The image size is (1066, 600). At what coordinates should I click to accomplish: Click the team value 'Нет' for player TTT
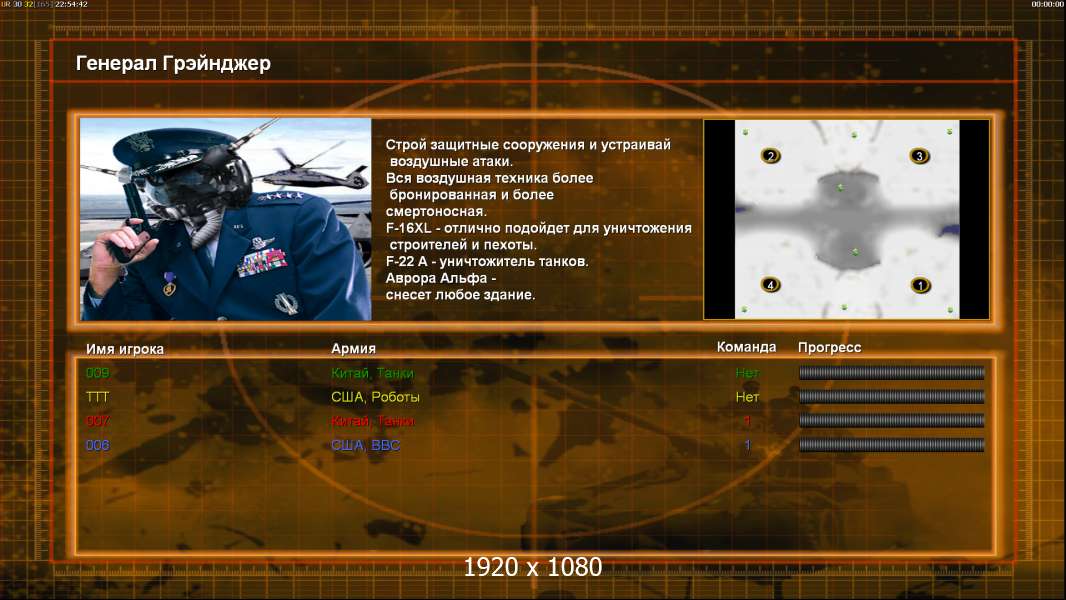tap(746, 397)
